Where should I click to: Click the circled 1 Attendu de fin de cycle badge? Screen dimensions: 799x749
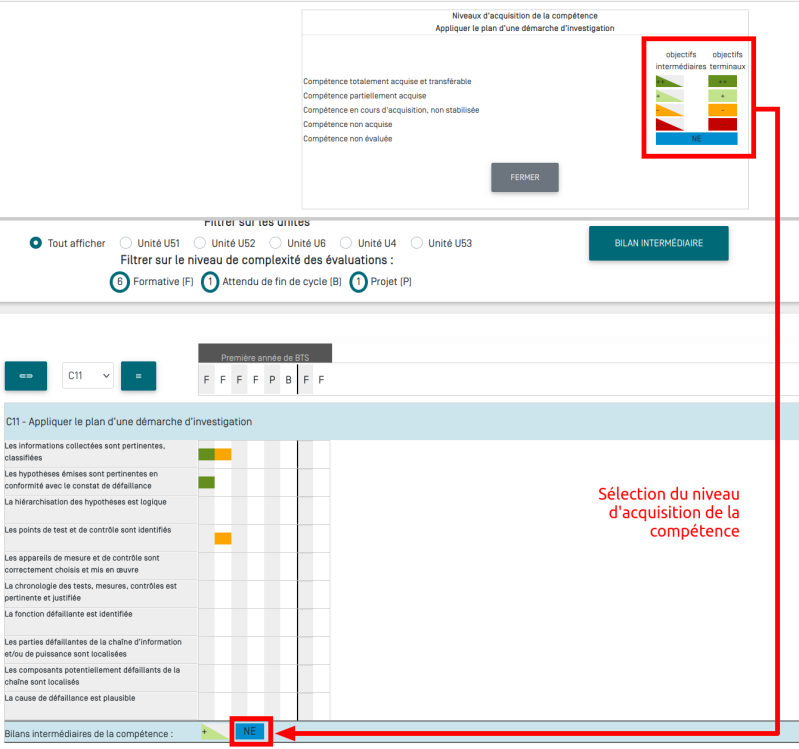point(210,282)
